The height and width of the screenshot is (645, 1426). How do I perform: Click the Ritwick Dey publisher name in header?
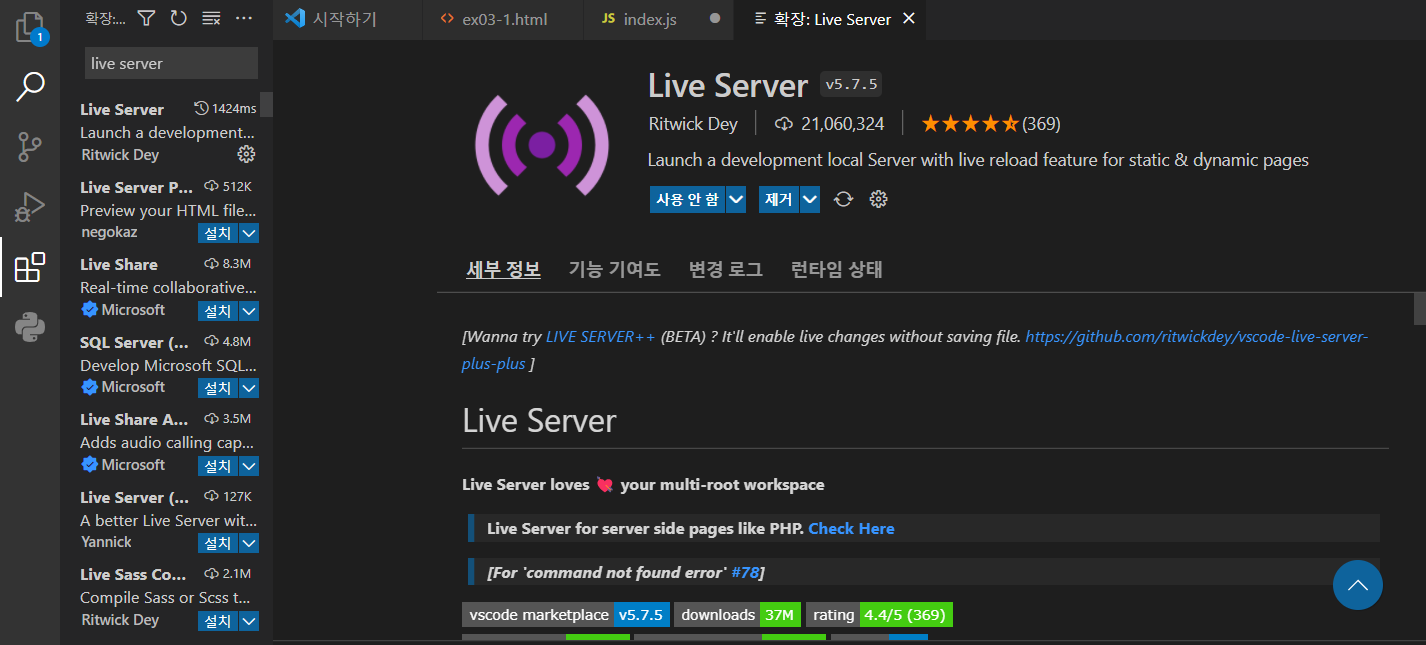693,124
